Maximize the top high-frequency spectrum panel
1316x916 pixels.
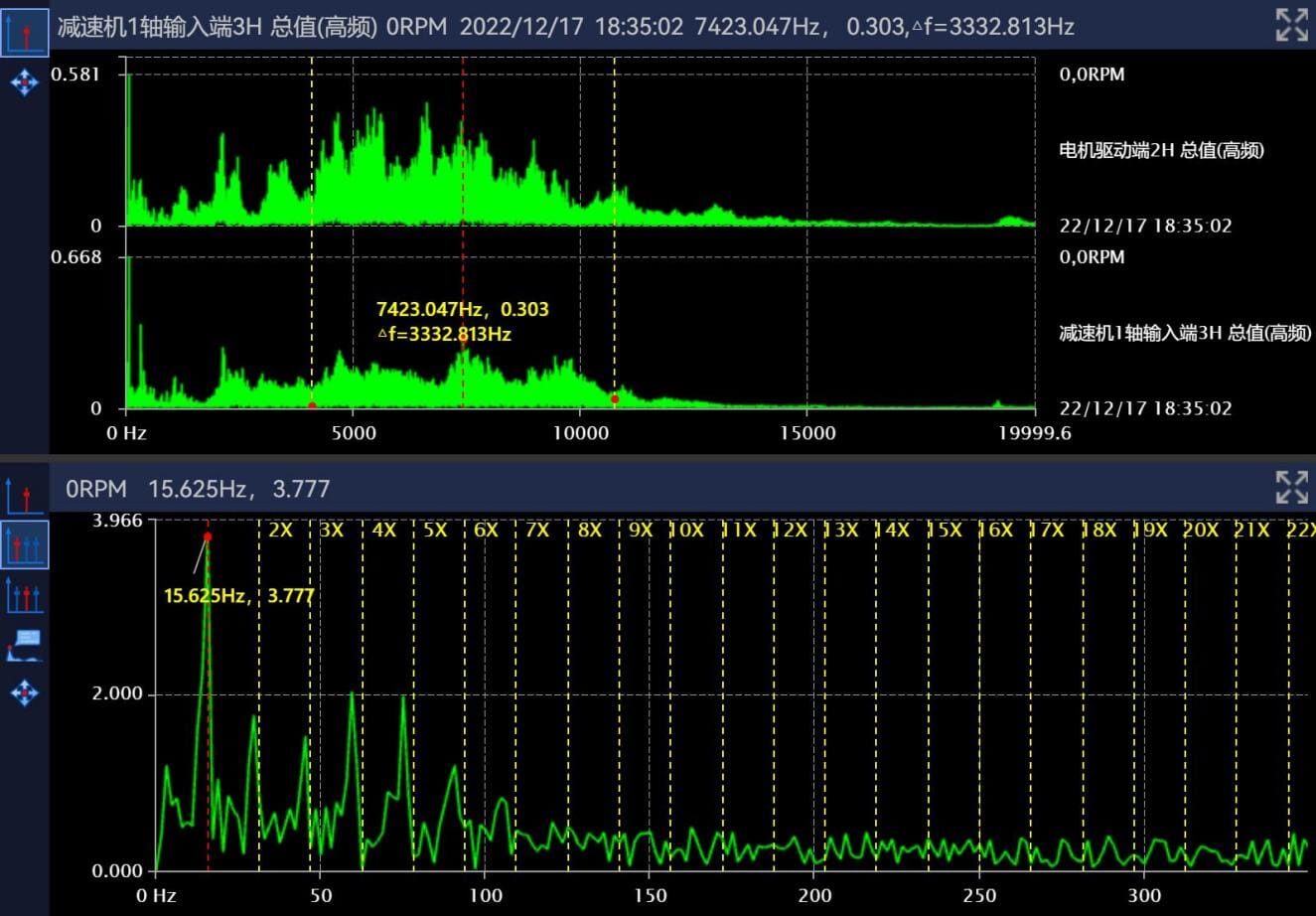coord(1291,25)
